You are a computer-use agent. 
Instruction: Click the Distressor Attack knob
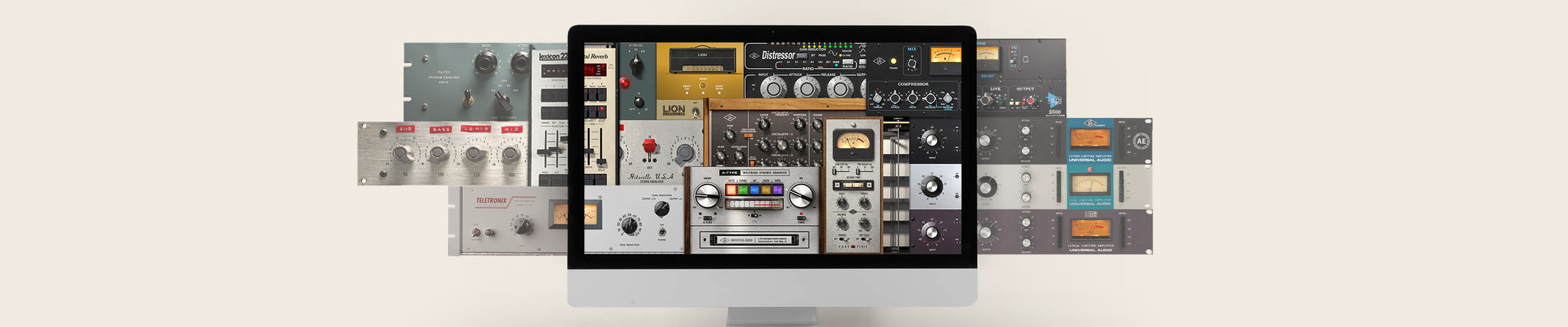click(806, 88)
